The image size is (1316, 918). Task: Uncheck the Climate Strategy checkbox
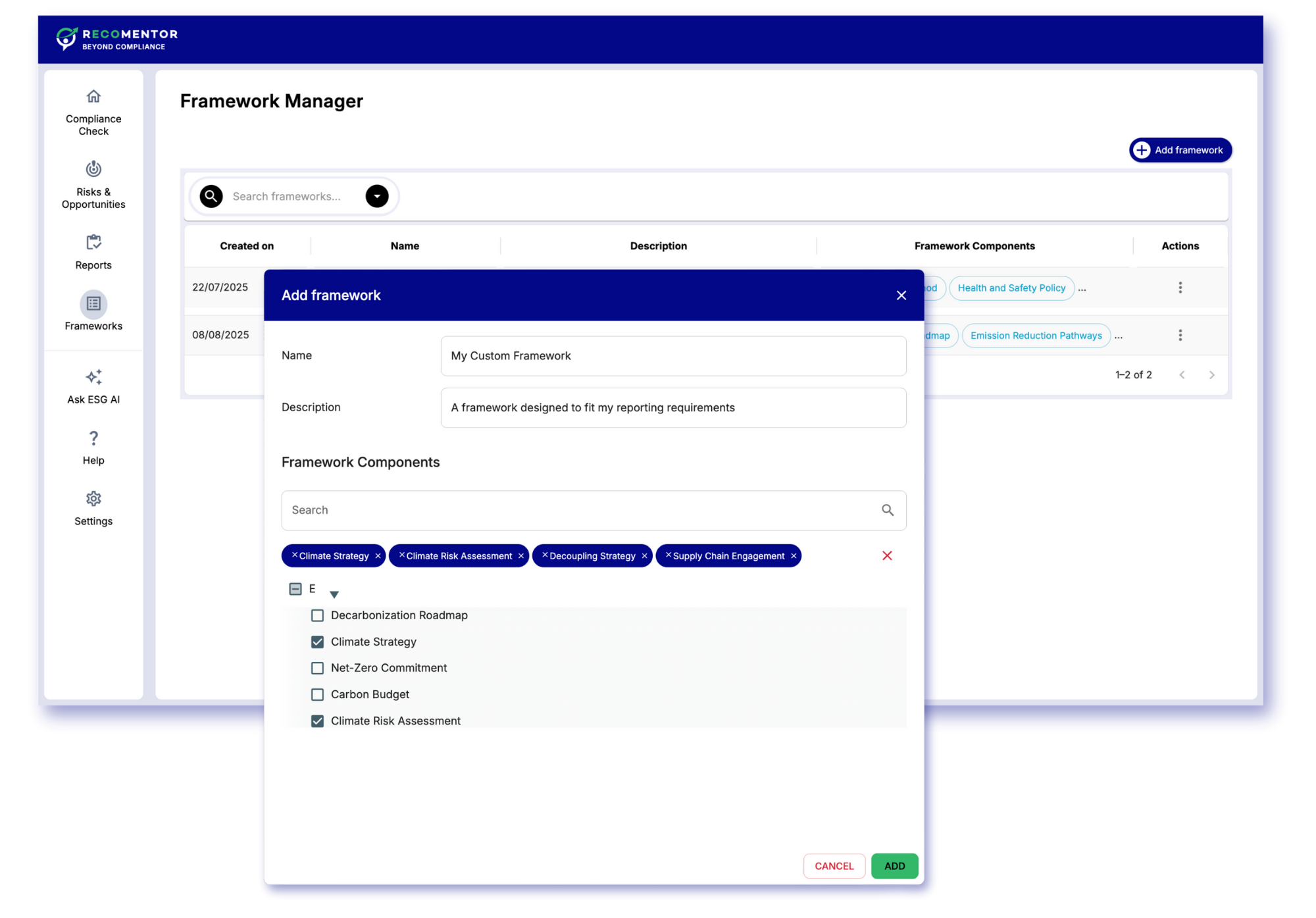pos(317,642)
